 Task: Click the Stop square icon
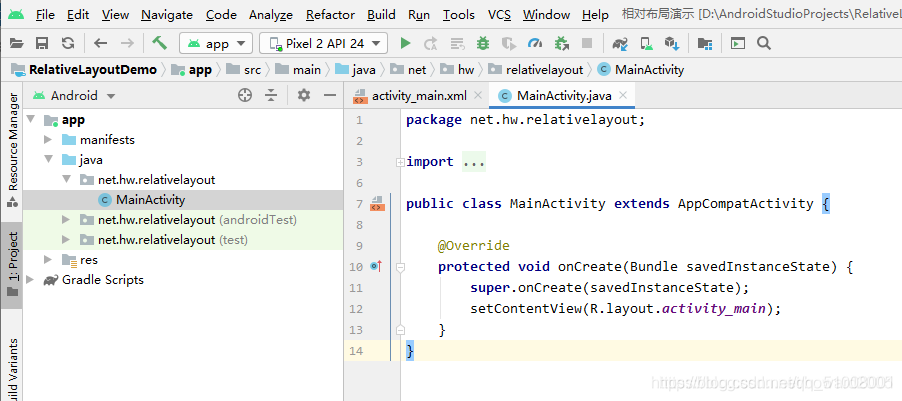(587, 43)
